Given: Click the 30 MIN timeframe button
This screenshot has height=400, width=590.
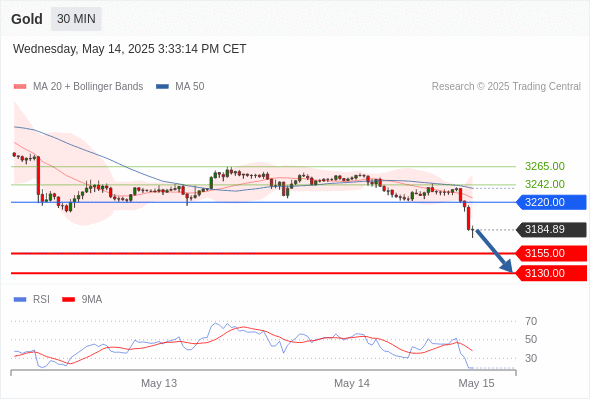Looking at the screenshot, I should (x=76, y=19).
